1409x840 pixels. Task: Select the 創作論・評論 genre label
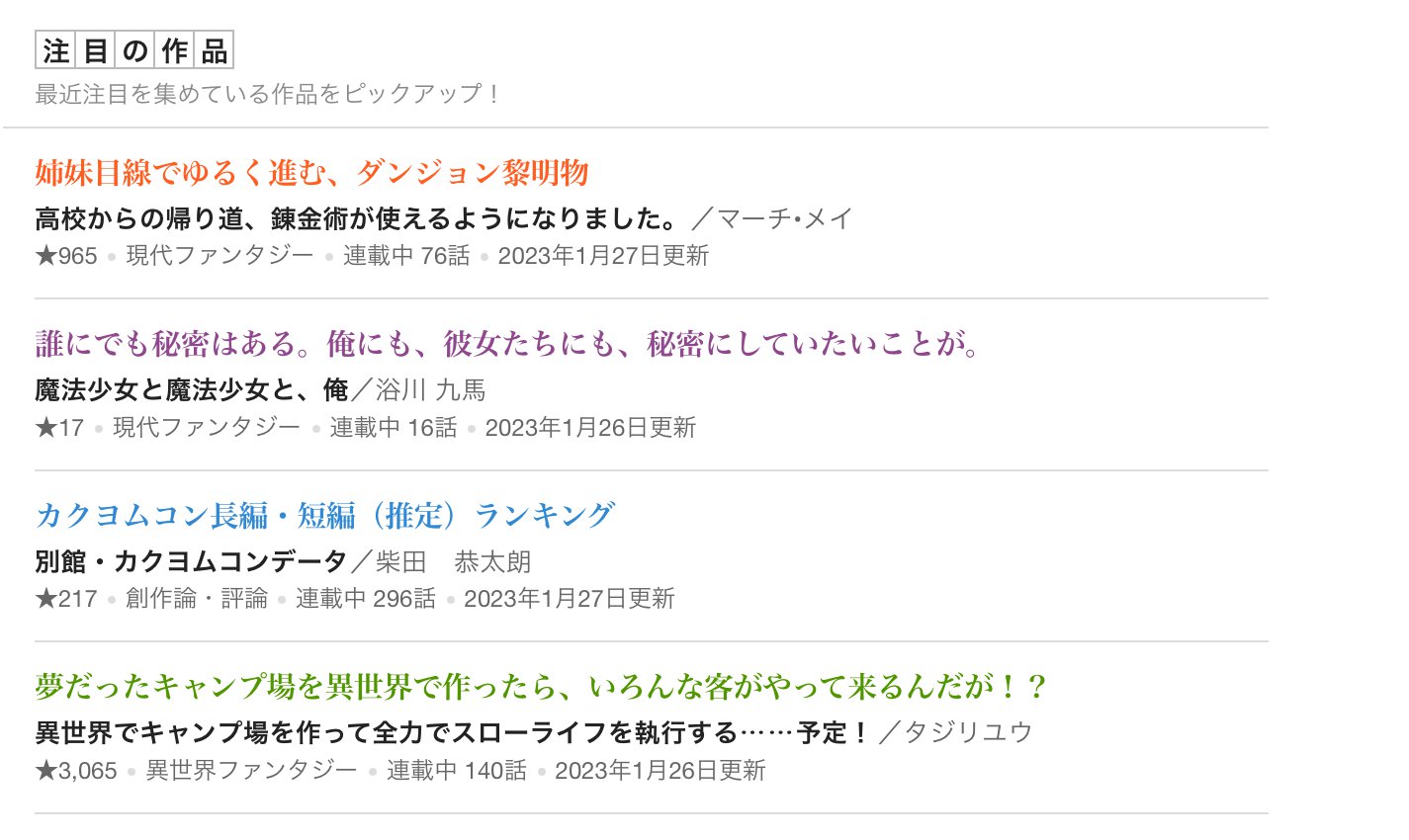click(197, 599)
